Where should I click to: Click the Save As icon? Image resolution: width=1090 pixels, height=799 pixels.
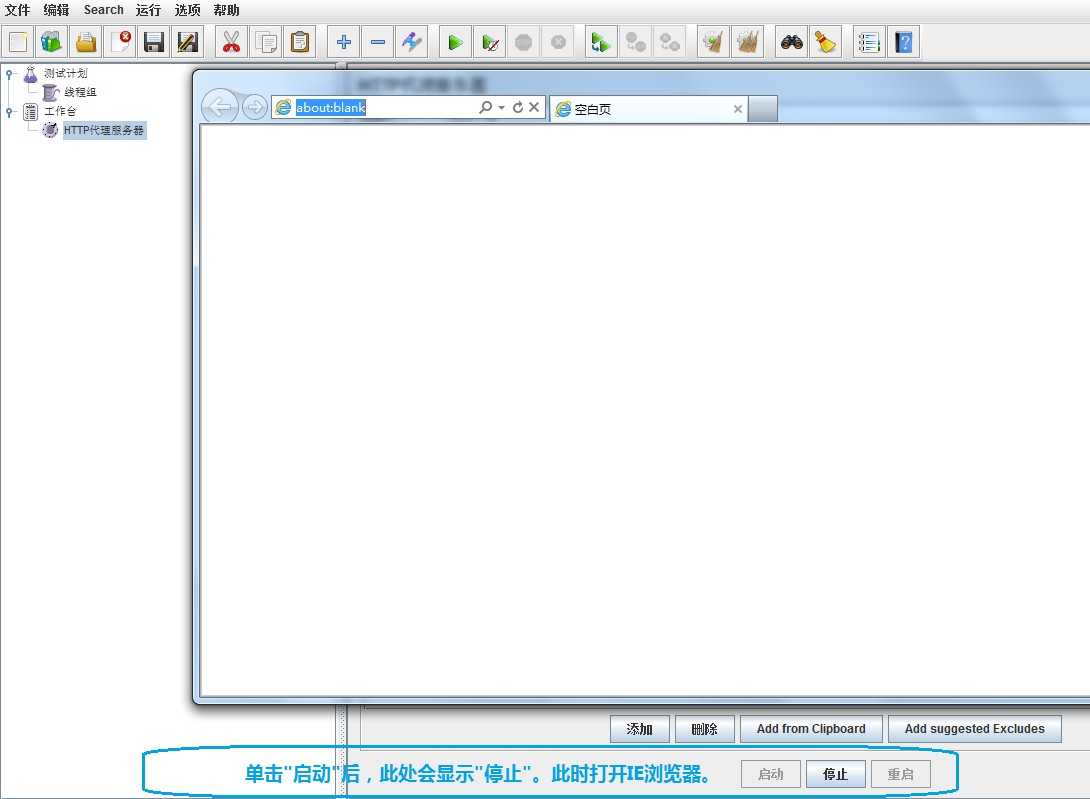click(x=187, y=42)
